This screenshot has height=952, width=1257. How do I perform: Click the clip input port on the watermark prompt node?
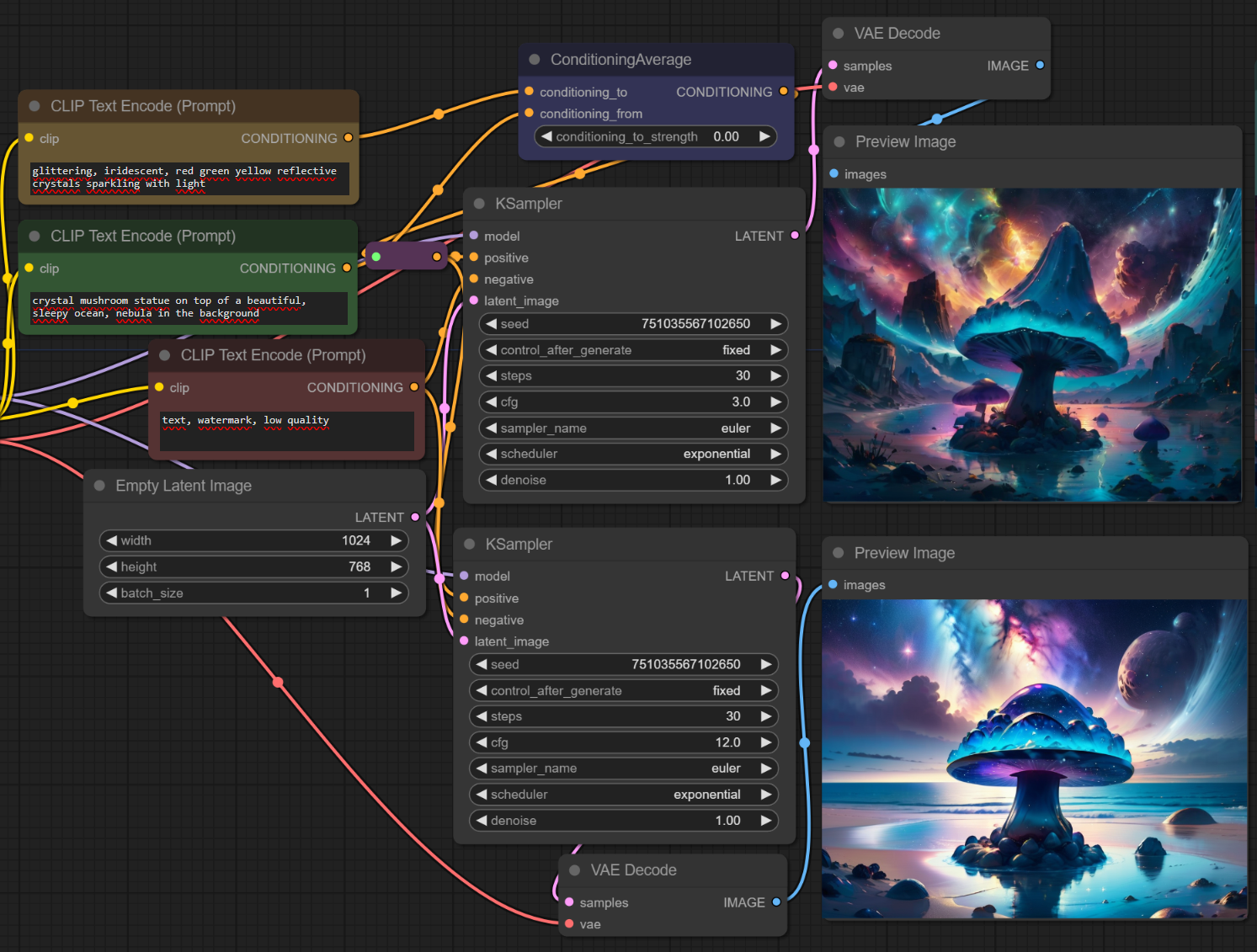tap(159, 387)
